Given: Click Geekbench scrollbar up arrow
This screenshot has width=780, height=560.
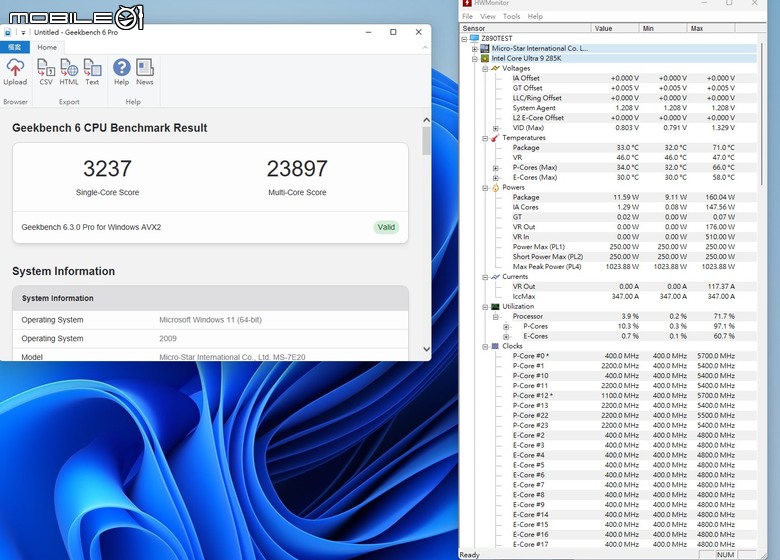Looking at the screenshot, I should 426,120.
